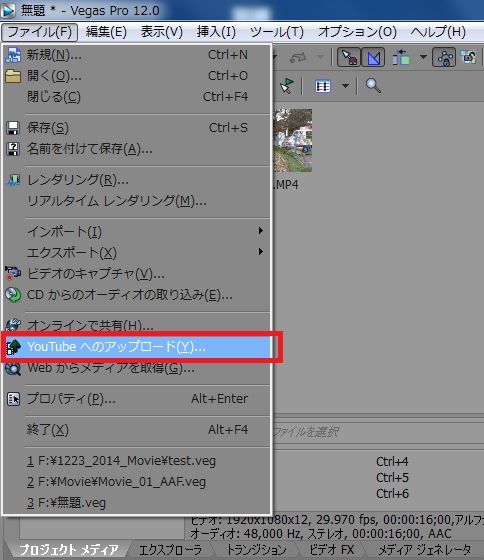Click the upload icon beside YouTube entry

14,347
